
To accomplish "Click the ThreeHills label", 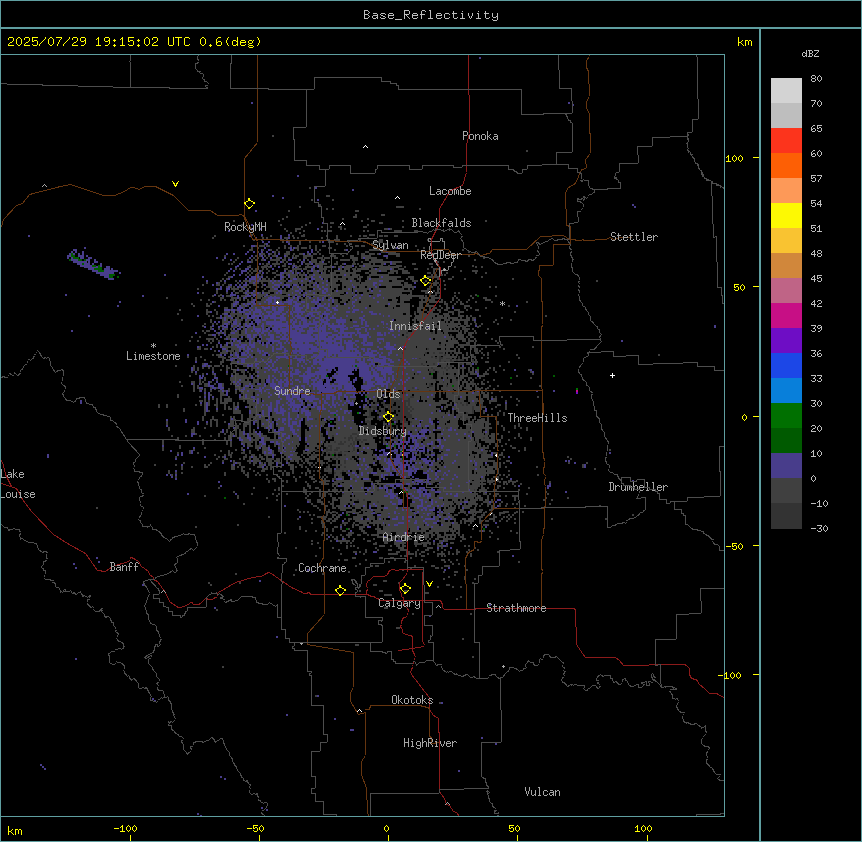I will click(537, 418).
